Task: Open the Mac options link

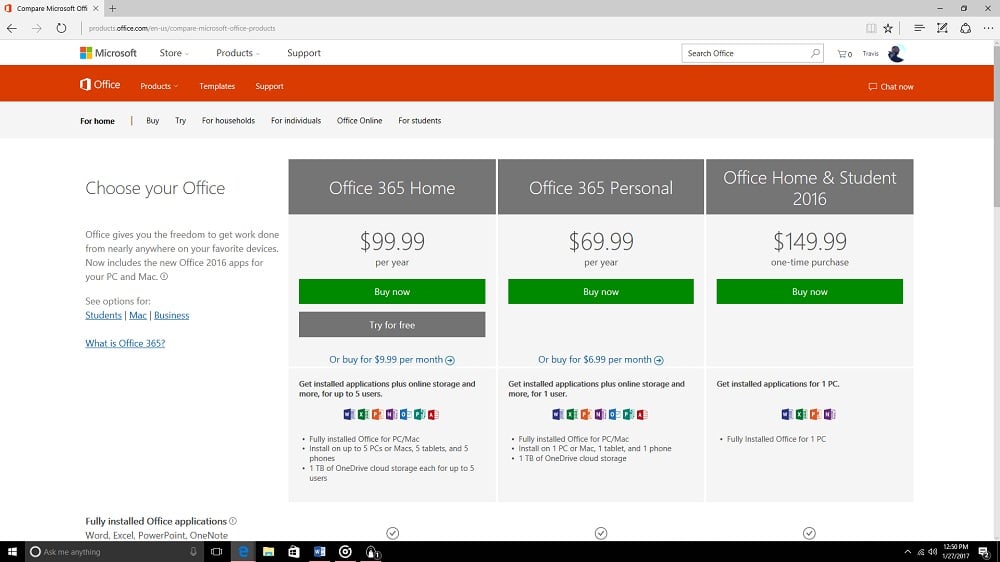Action: tap(138, 315)
